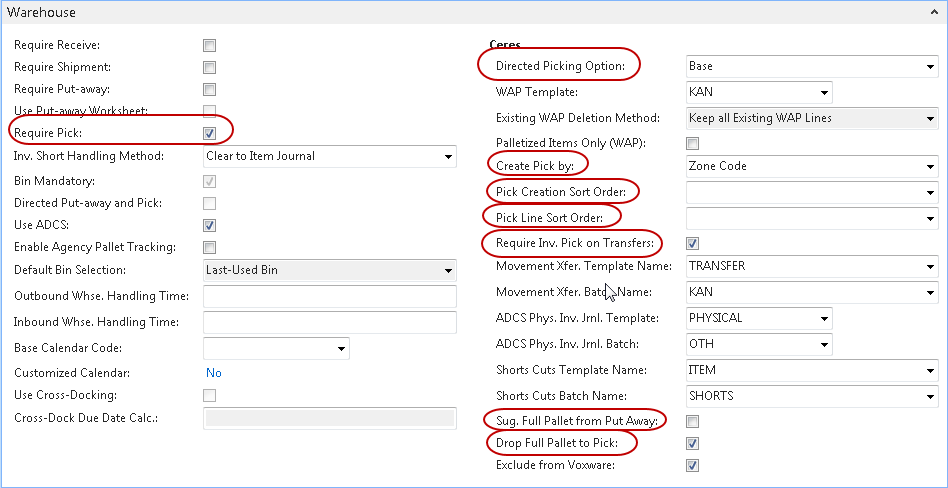948x488 pixels.
Task: Expand the Default Bin Selection dropdown
Action: tap(447, 271)
